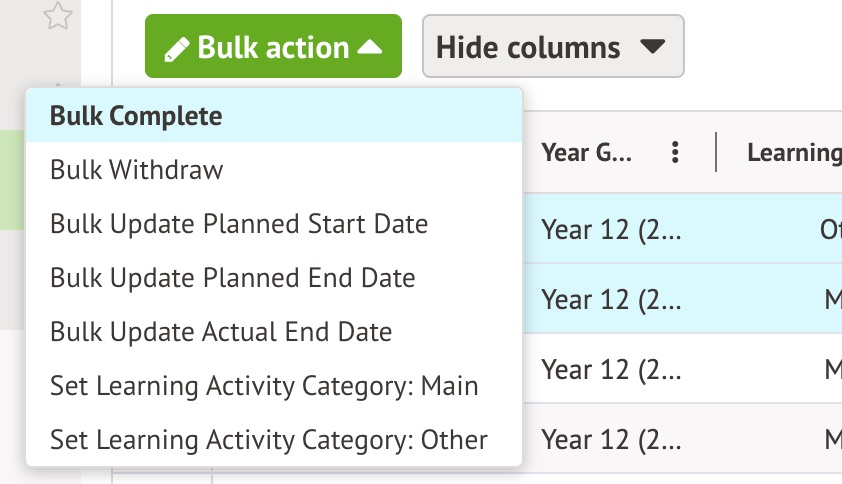Image resolution: width=842 pixels, height=484 pixels.
Task: Choose Bulk Update Actual End Date
Action: [x=221, y=332]
